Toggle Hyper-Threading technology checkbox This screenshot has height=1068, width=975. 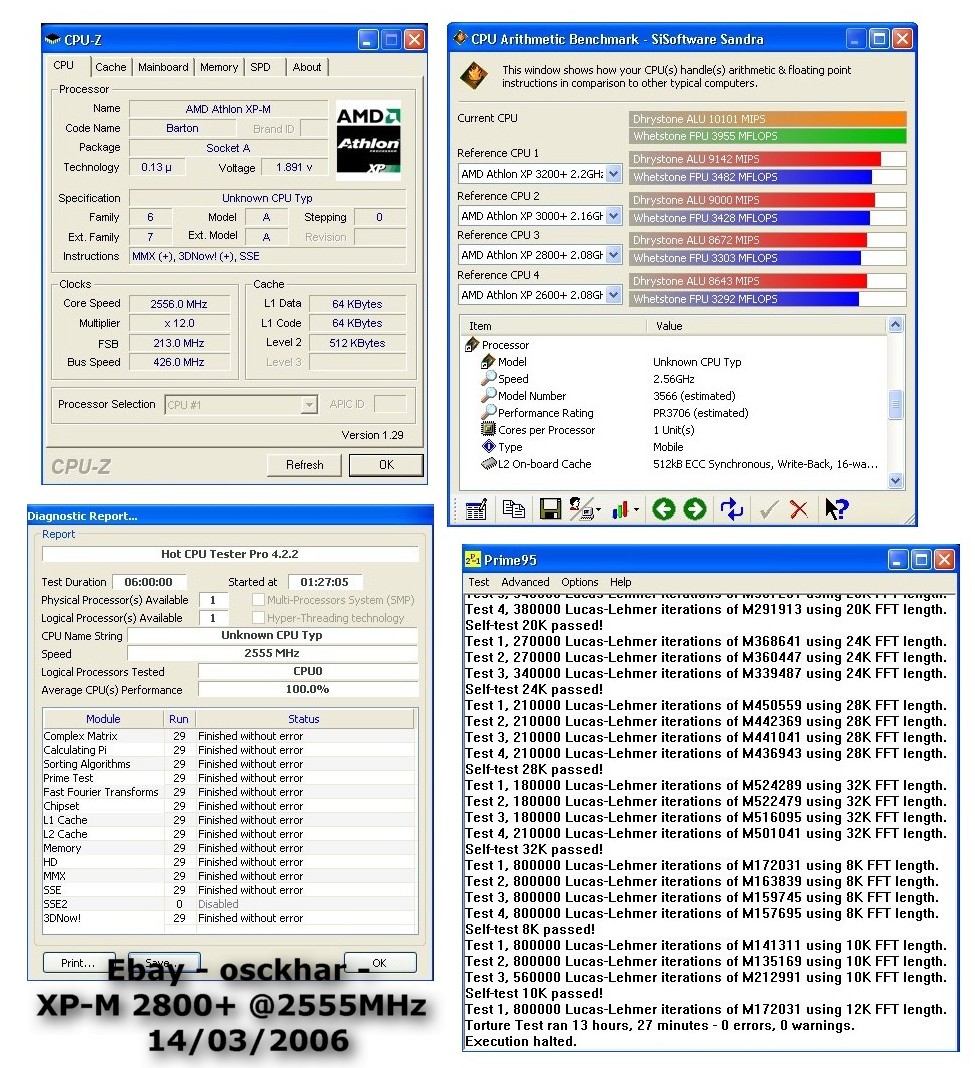[x=258, y=618]
